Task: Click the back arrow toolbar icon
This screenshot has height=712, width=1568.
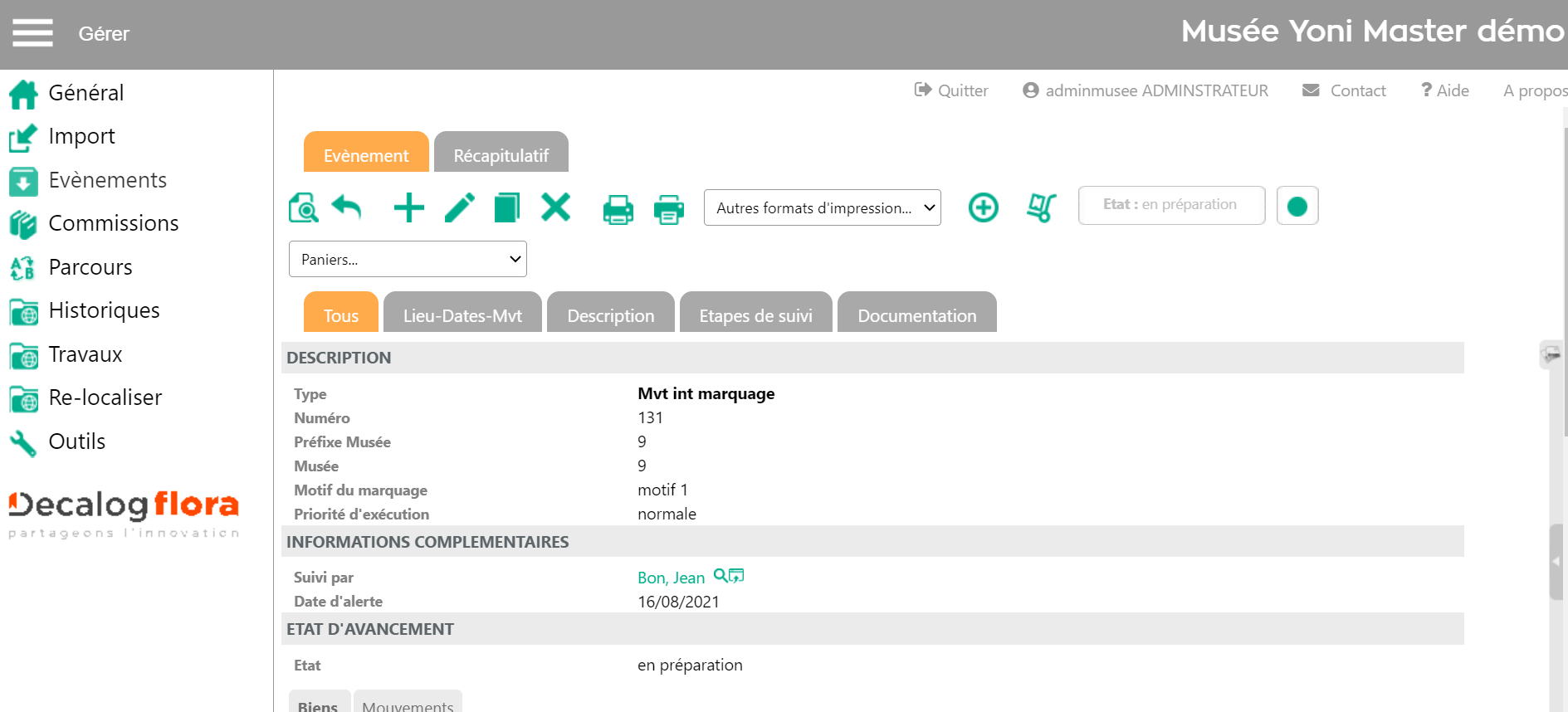Action: pos(347,207)
